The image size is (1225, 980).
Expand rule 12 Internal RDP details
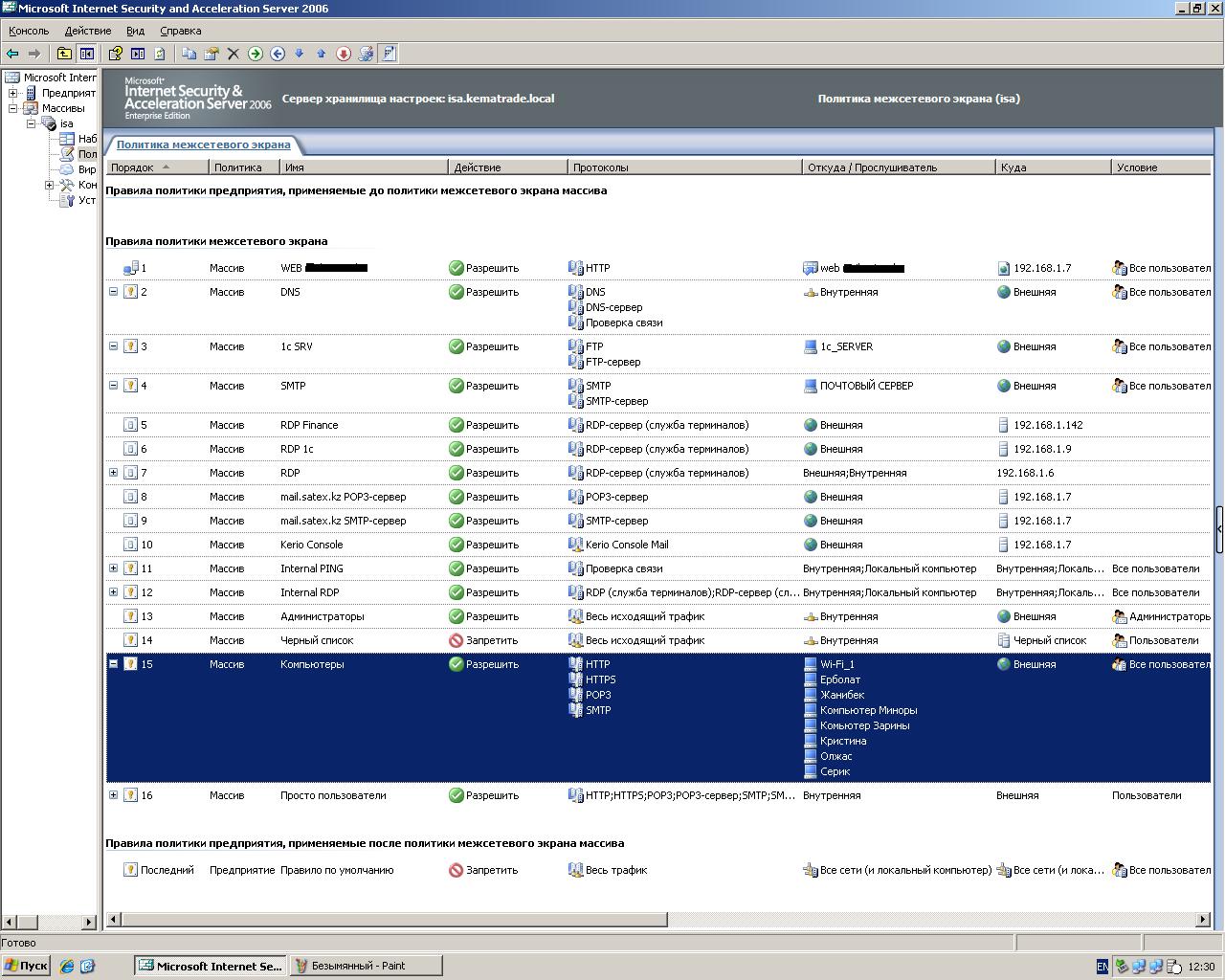(x=113, y=592)
